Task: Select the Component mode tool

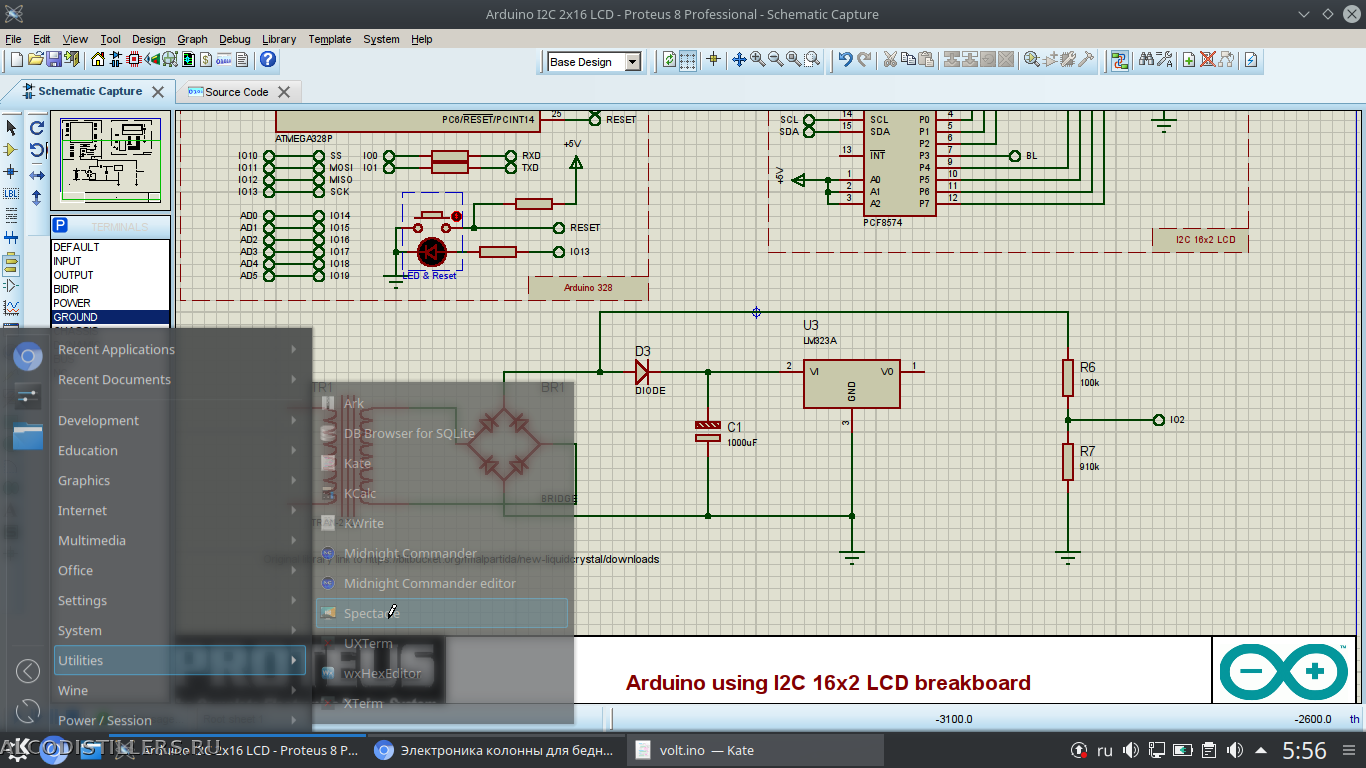Action: click(x=12, y=149)
